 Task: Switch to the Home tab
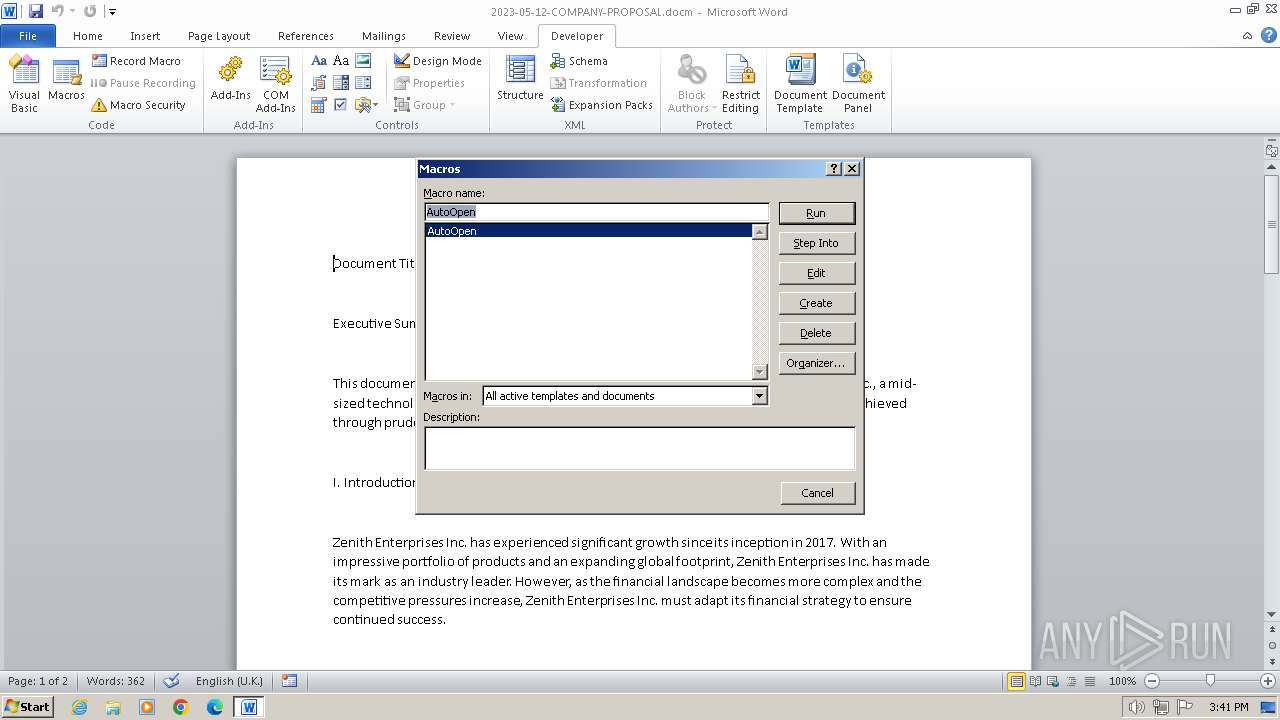tap(88, 36)
